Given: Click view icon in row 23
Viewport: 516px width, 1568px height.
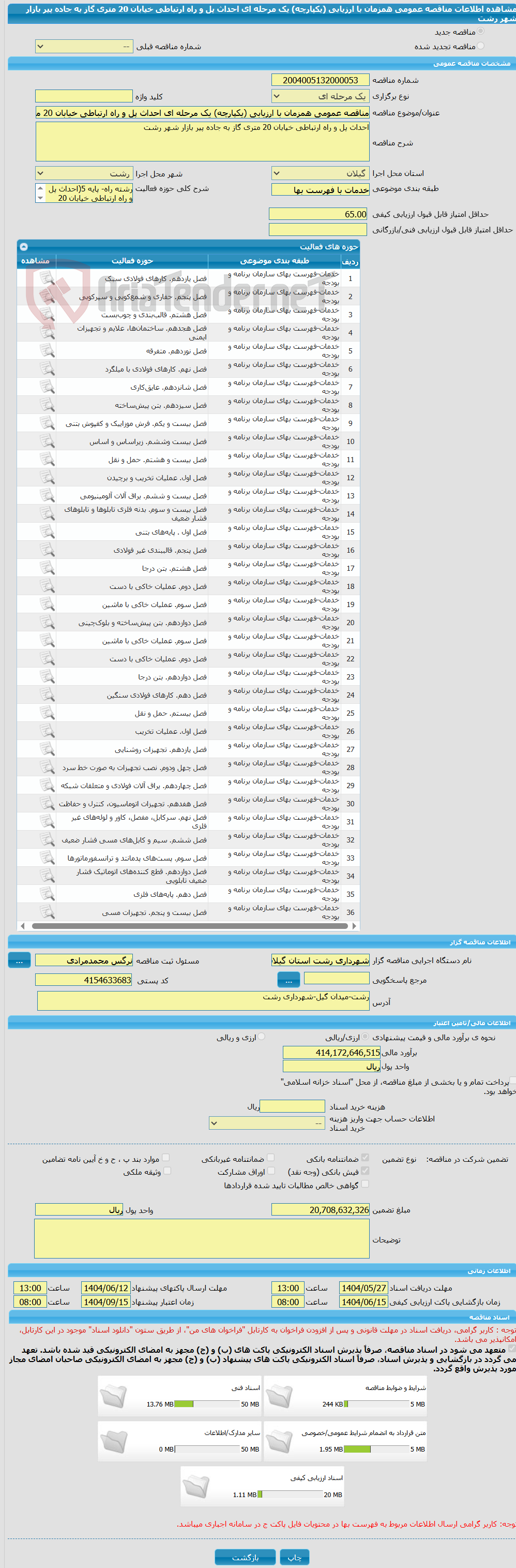Looking at the screenshot, I should click(47, 677).
